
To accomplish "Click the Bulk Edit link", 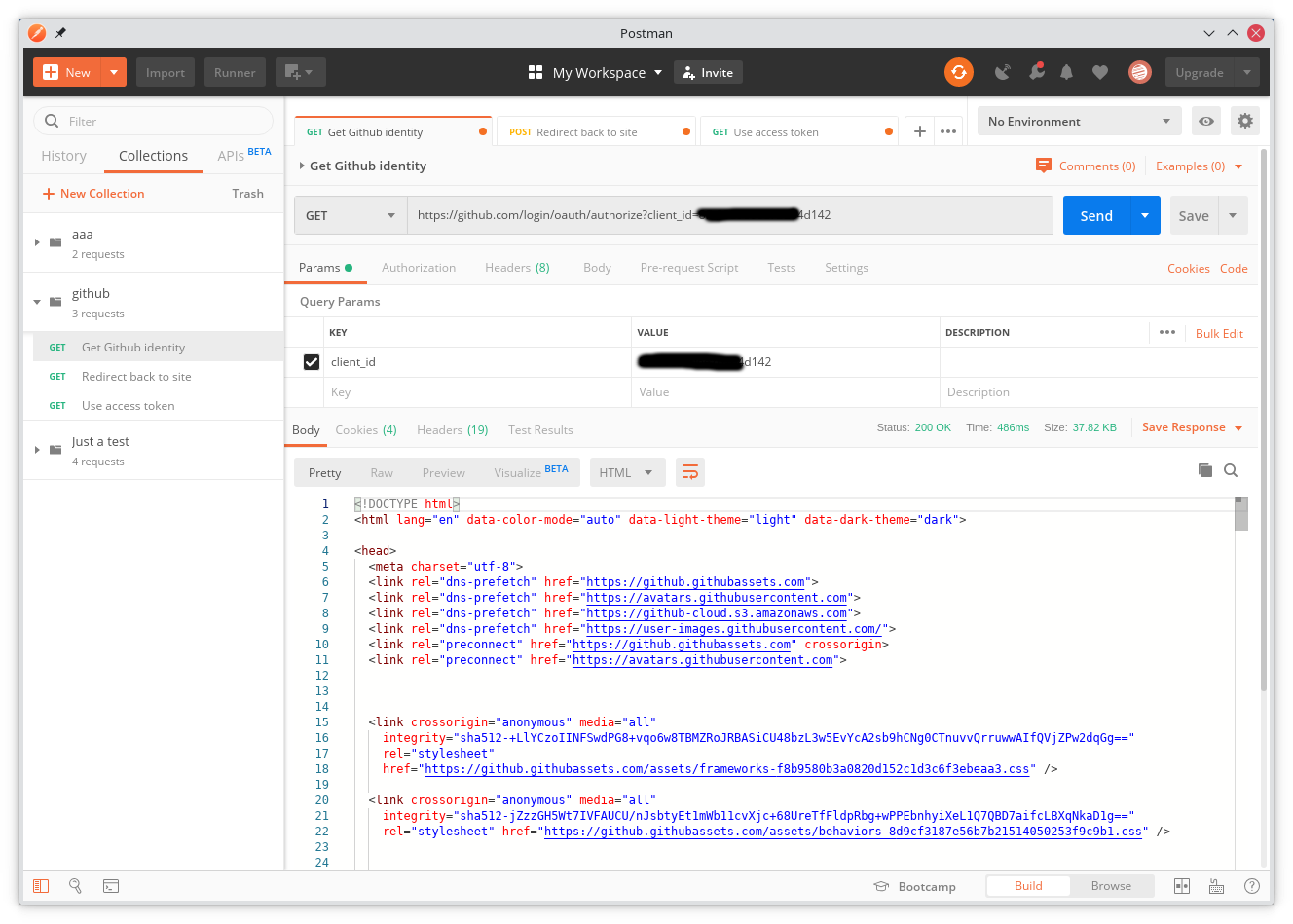I will (x=1219, y=333).
